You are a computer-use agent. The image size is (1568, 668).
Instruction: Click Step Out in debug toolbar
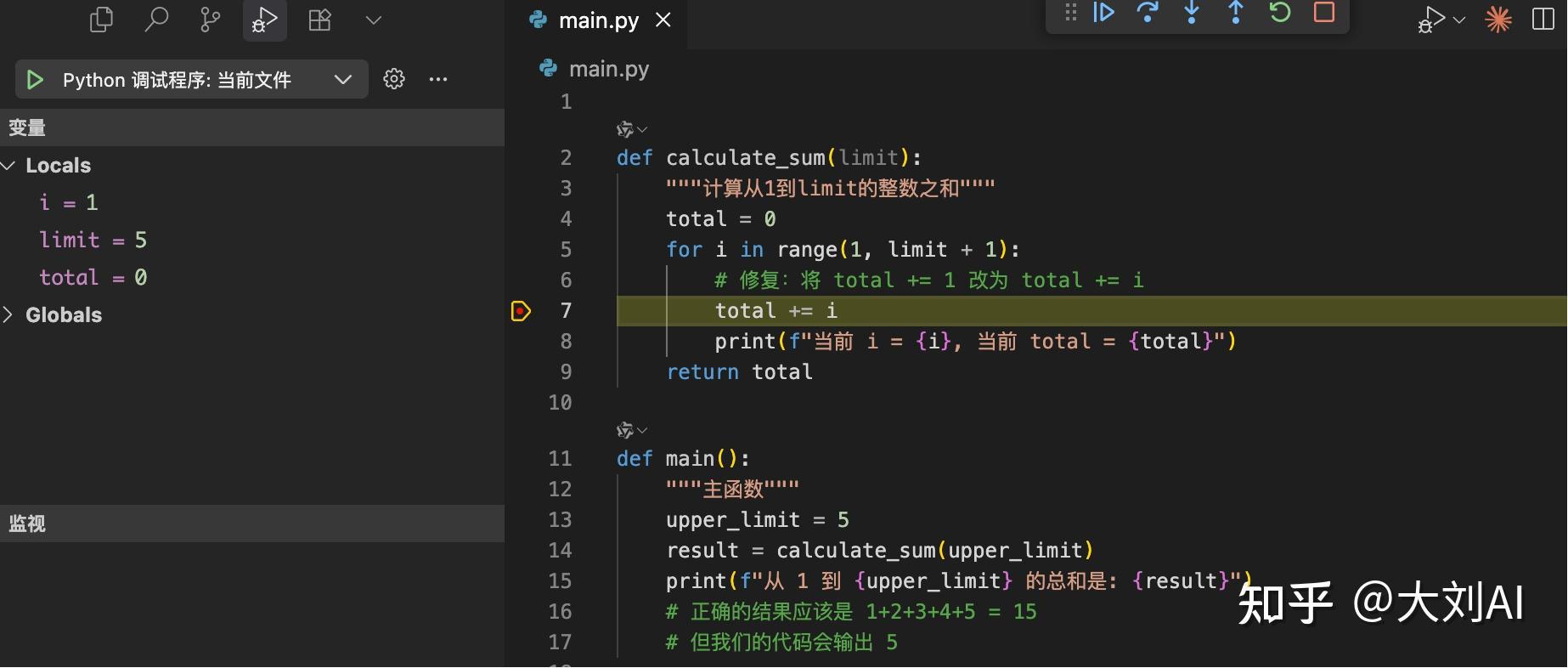(1236, 13)
